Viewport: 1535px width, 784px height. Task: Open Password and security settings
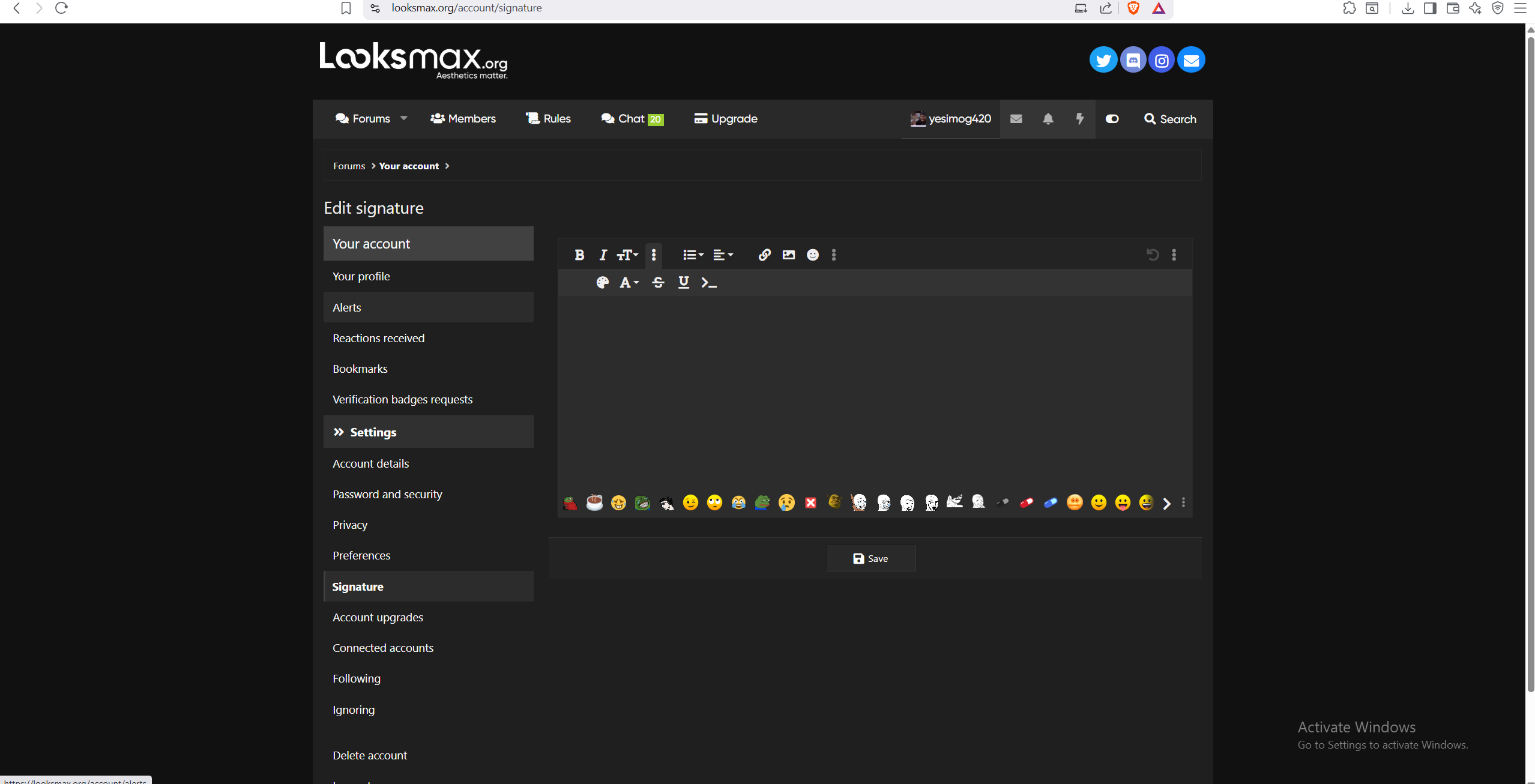click(x=387, y=494)
